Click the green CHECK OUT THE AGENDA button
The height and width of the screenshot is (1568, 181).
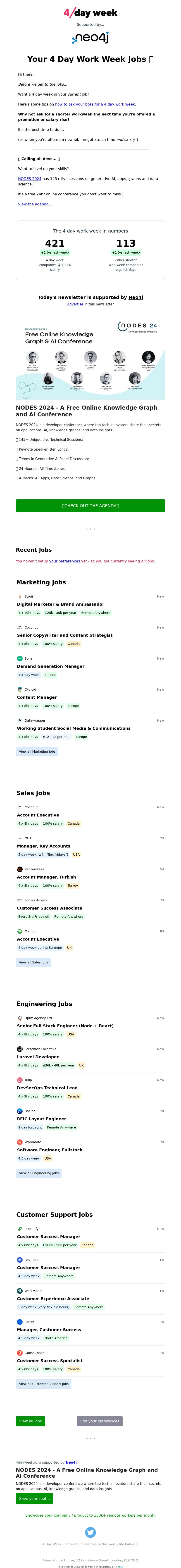tap(90, 506)
